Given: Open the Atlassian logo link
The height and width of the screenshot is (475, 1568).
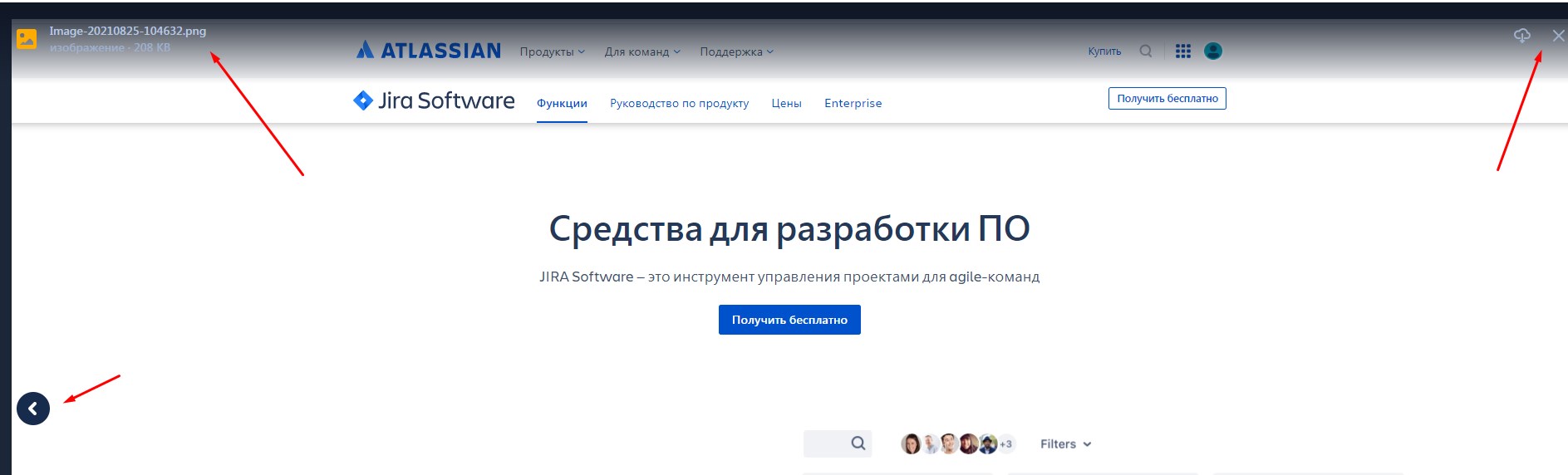Looking at the screenshot, I should point(429,51).
